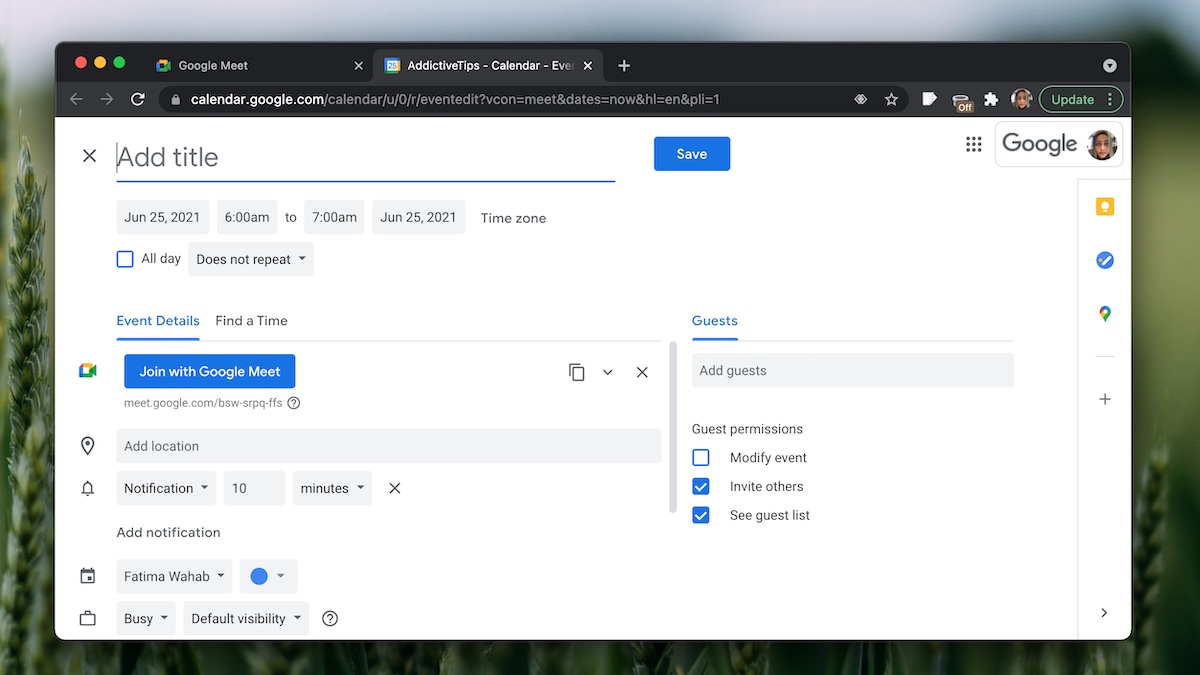Bookmark this page with the star
The width and height of the screenshot is (1200, 675).
(x=891, y=99)
